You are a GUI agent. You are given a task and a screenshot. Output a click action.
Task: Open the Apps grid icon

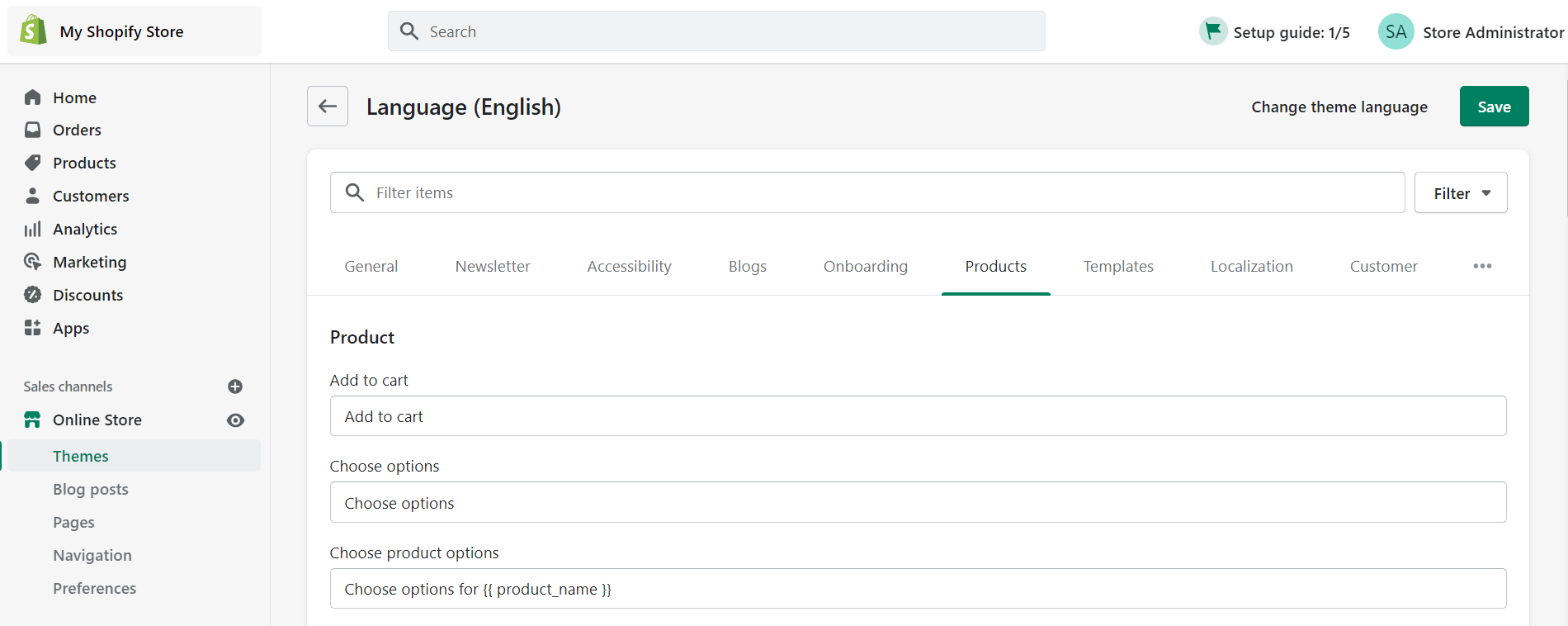coord(32,328)
